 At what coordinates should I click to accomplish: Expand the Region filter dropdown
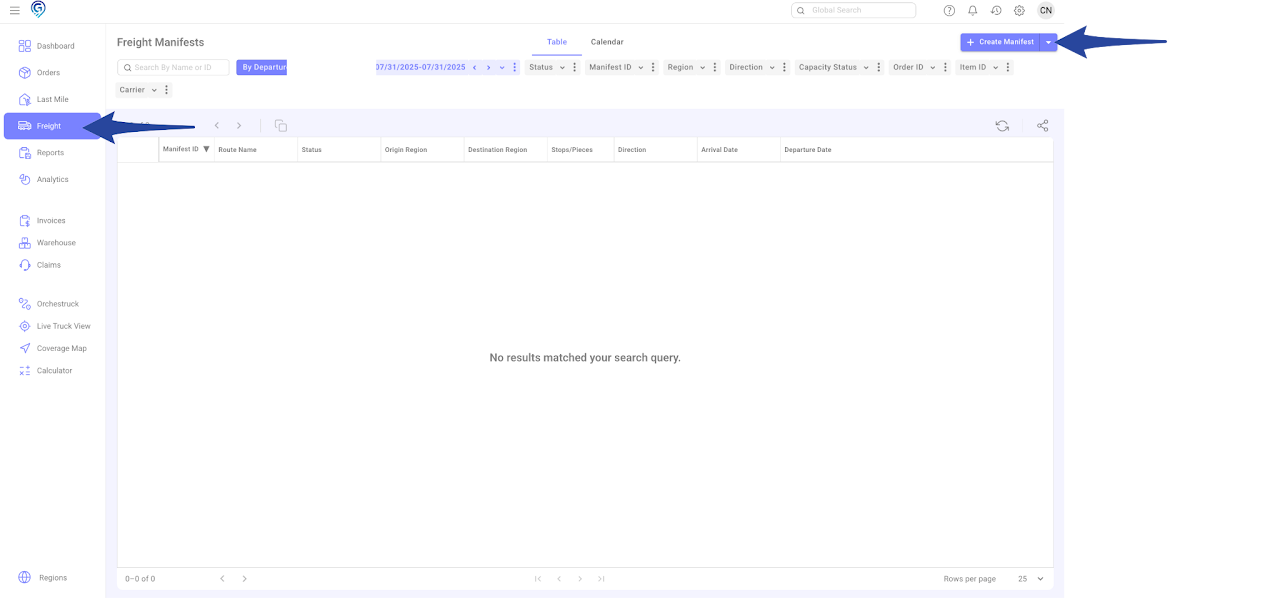[x=702, y=68]
